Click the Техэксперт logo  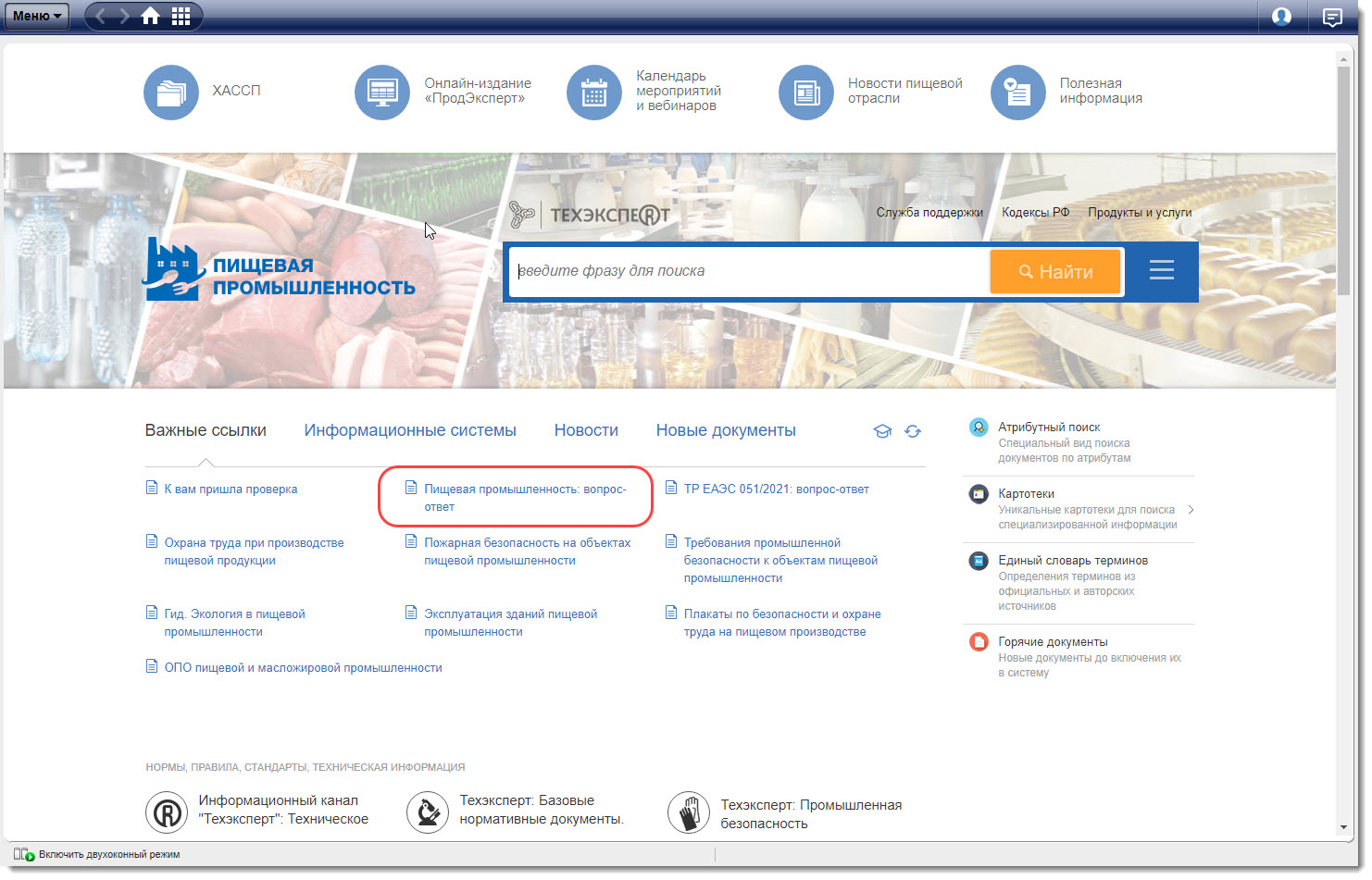(x=590, y=215)
